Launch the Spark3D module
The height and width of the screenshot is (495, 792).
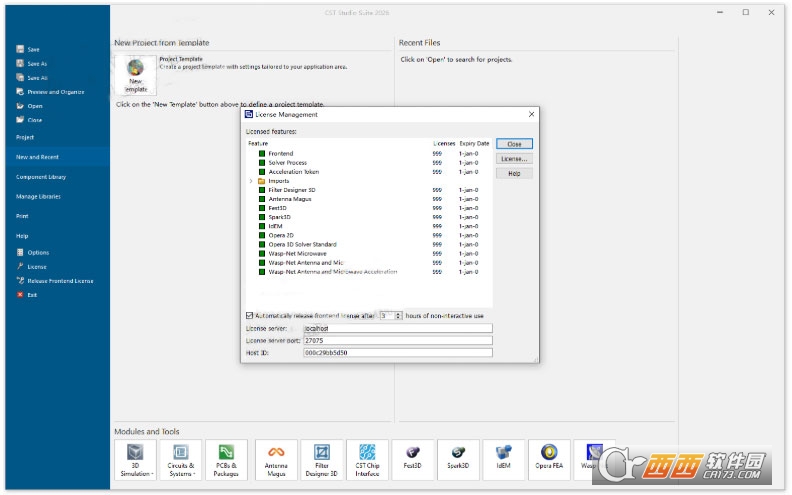click(458, 460)
